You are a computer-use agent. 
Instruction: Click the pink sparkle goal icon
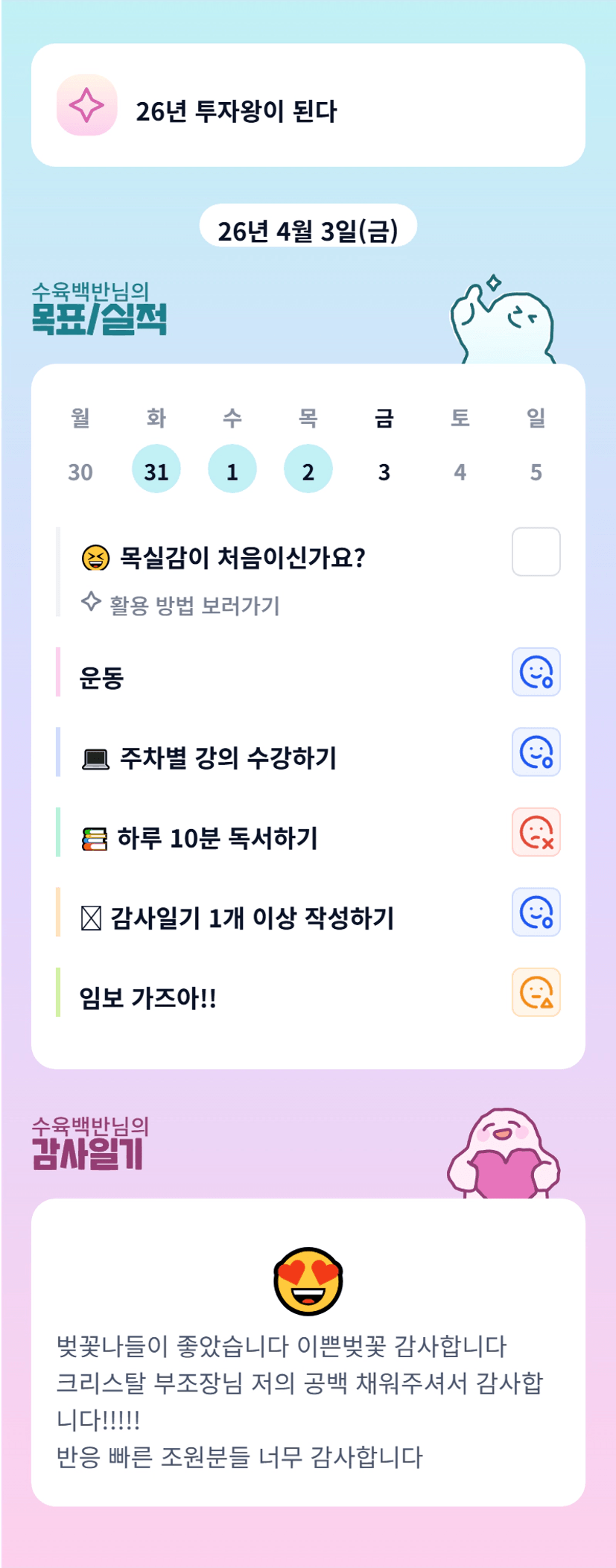86,105
